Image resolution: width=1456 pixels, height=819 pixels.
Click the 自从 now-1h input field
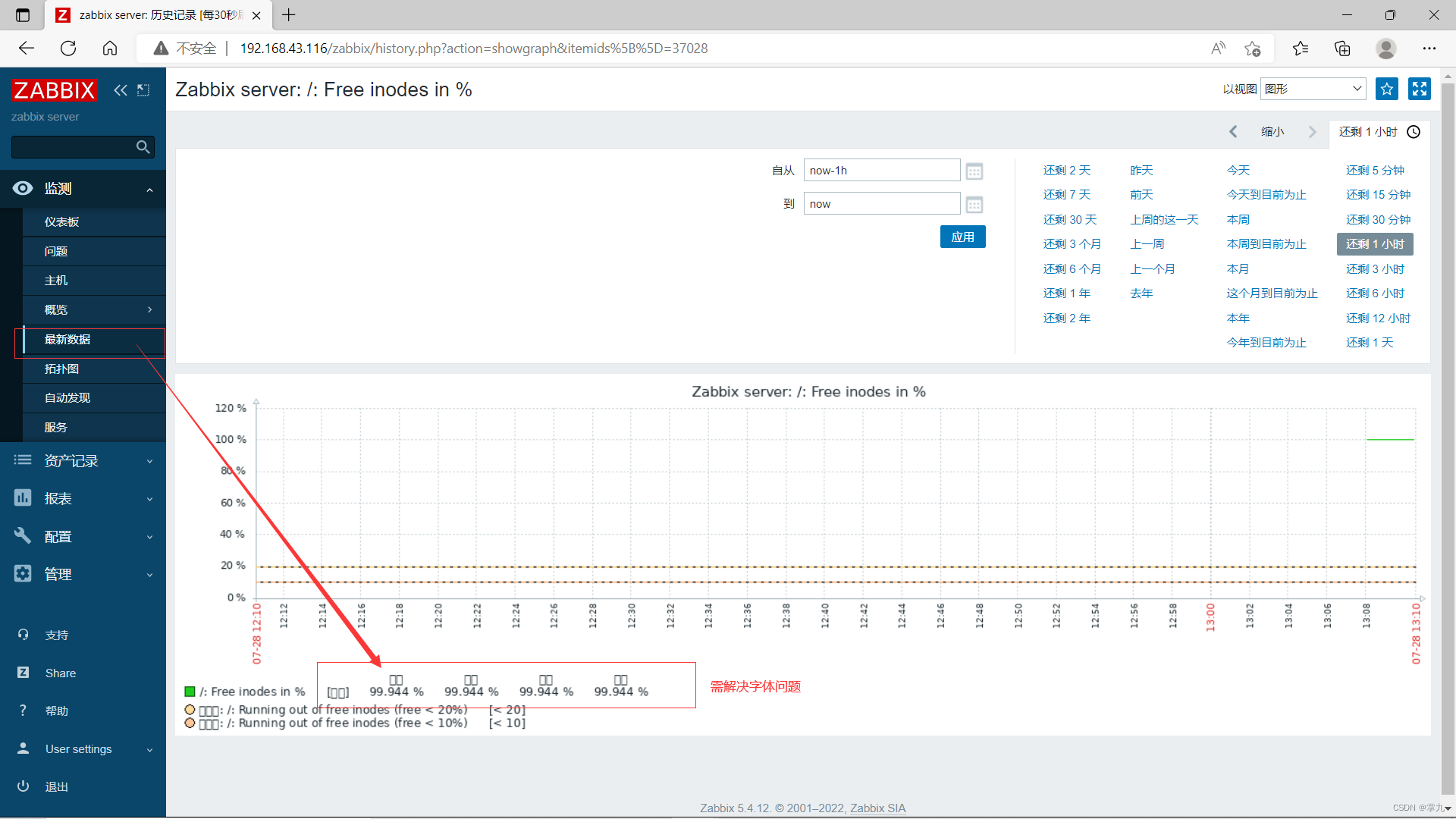pyautogui.click(x=881, y=171)
